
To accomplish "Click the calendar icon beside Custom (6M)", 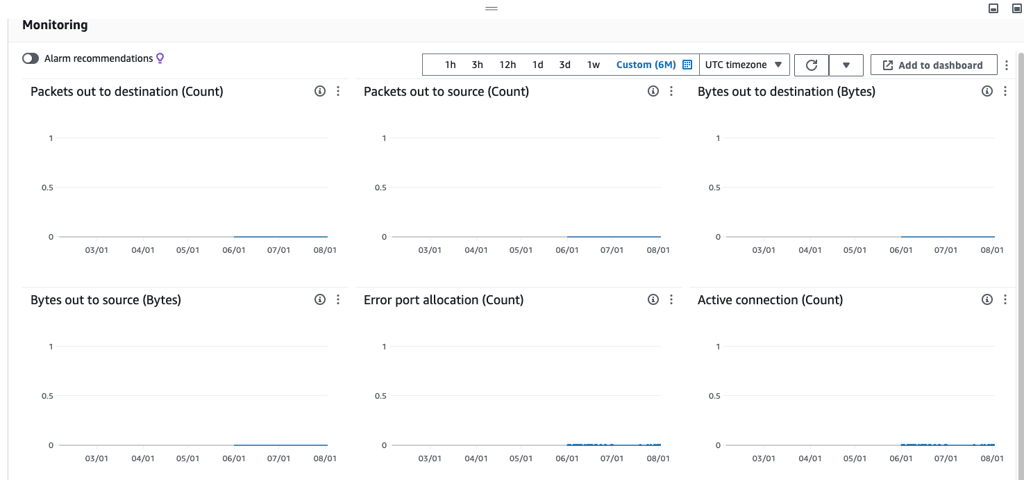I will point(687,65).
